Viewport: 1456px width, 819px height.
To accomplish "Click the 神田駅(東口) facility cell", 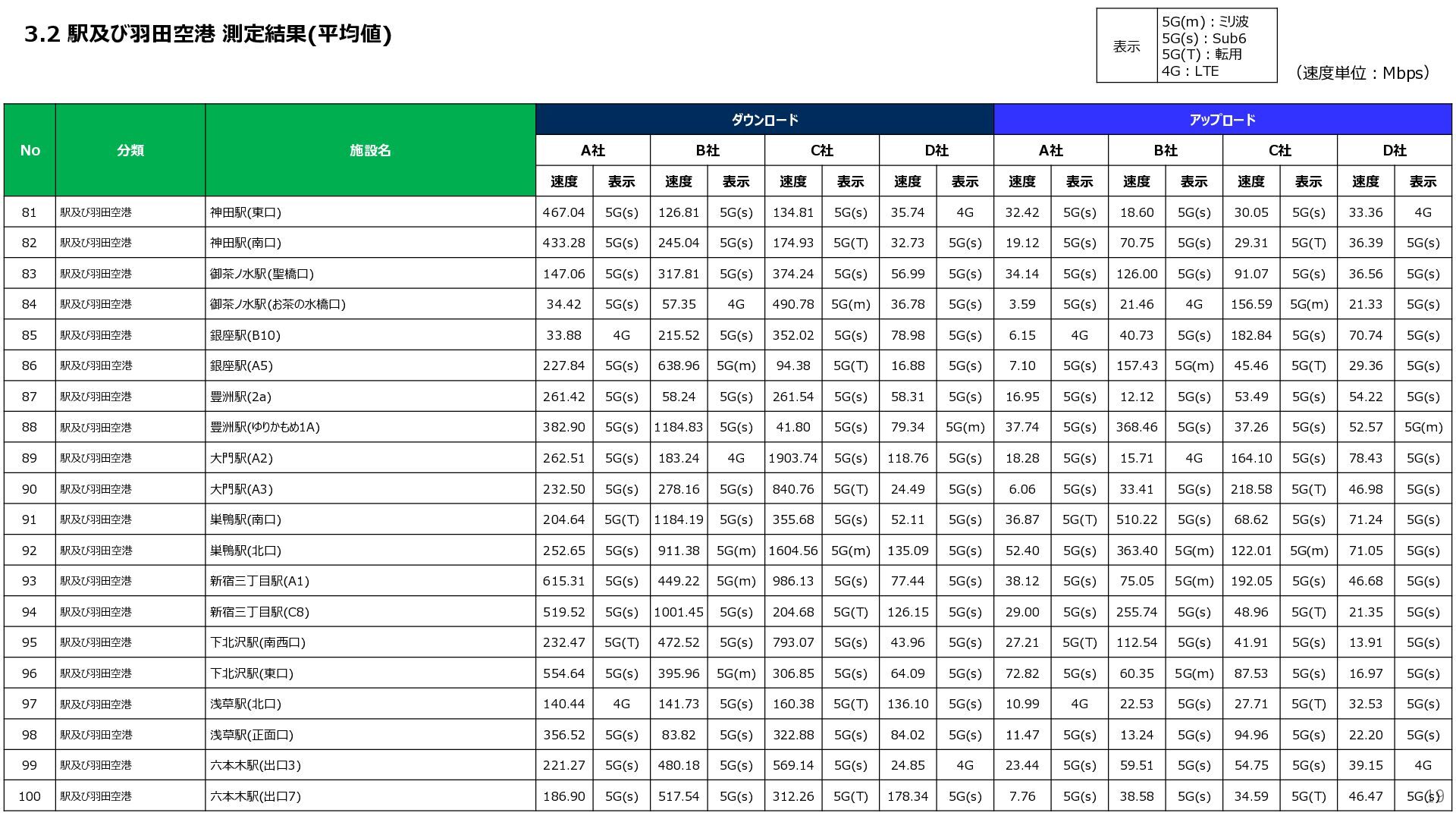I will point(246,212).
